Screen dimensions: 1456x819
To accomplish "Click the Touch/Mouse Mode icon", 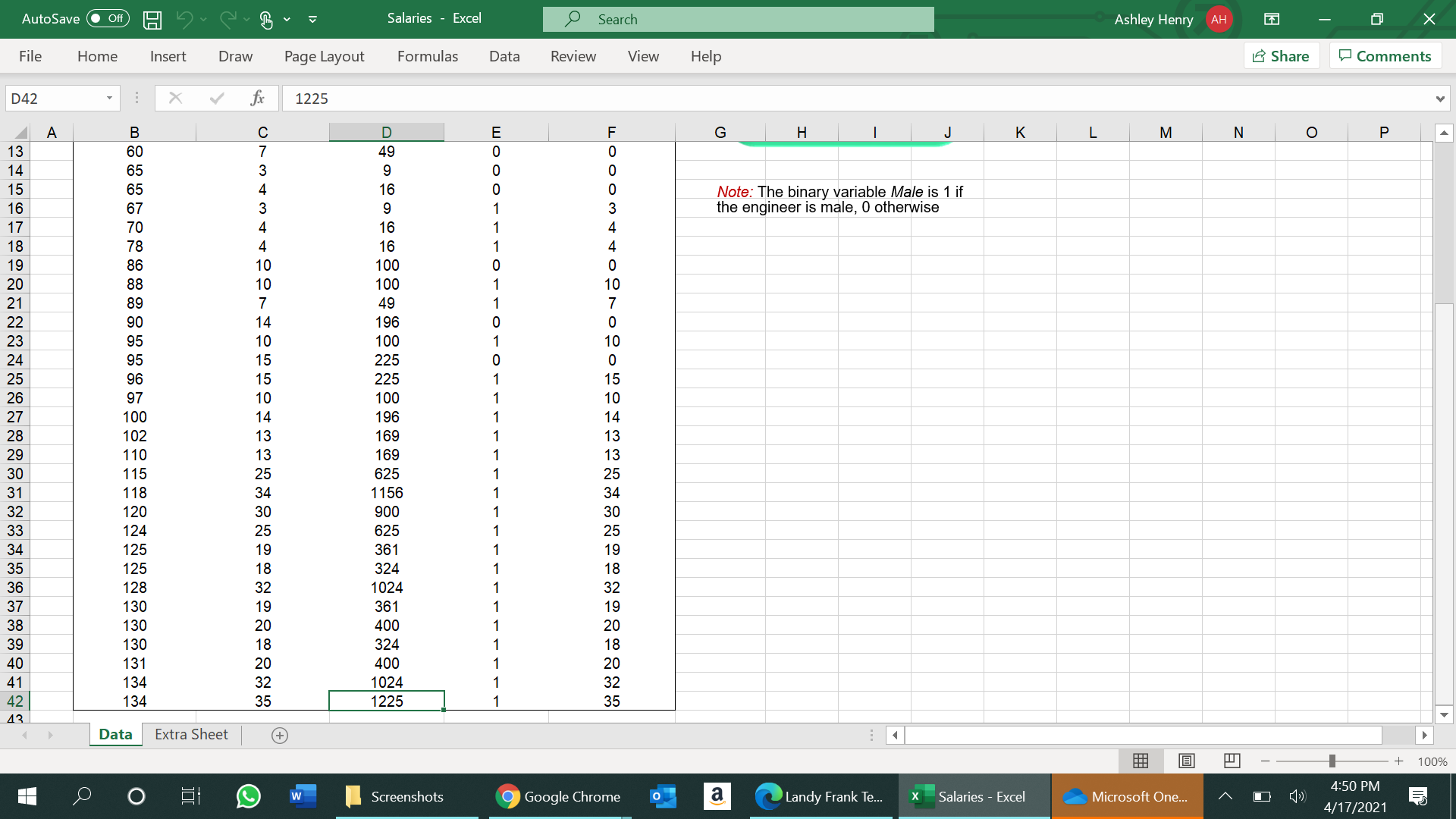I will [x=265, y=20].
